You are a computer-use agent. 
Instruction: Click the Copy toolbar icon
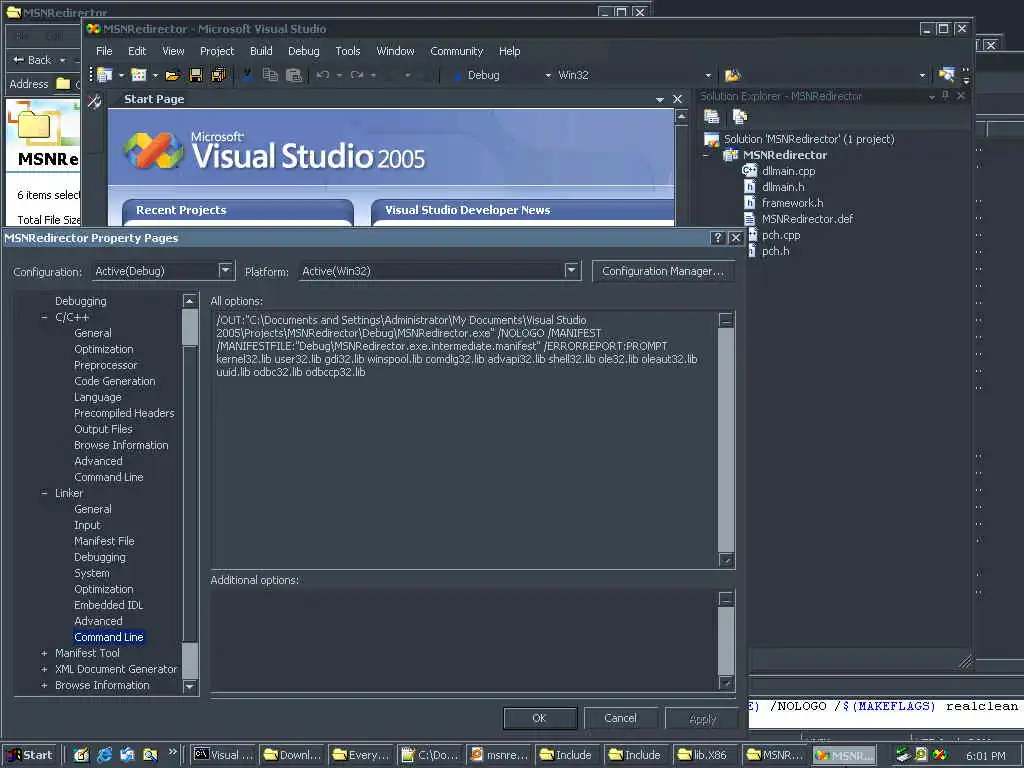click(x=270, y=75)
